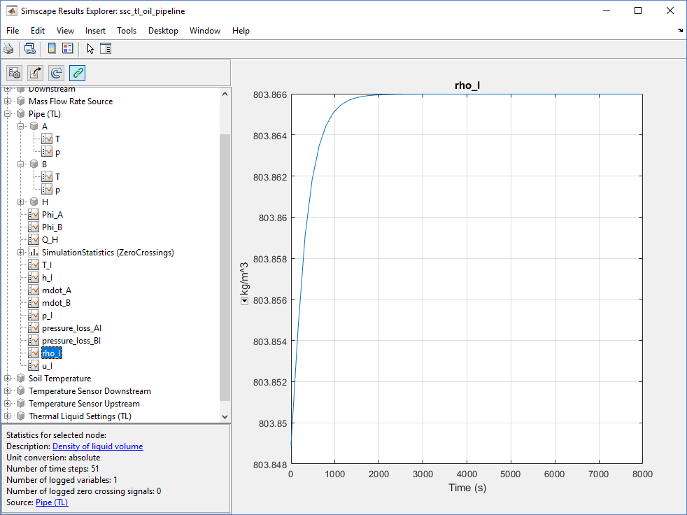The width and height of the screenshot is (687, 515).
Task: Select SimulationStatistics (ZeroCrossings) node
Action: point(108,252)
